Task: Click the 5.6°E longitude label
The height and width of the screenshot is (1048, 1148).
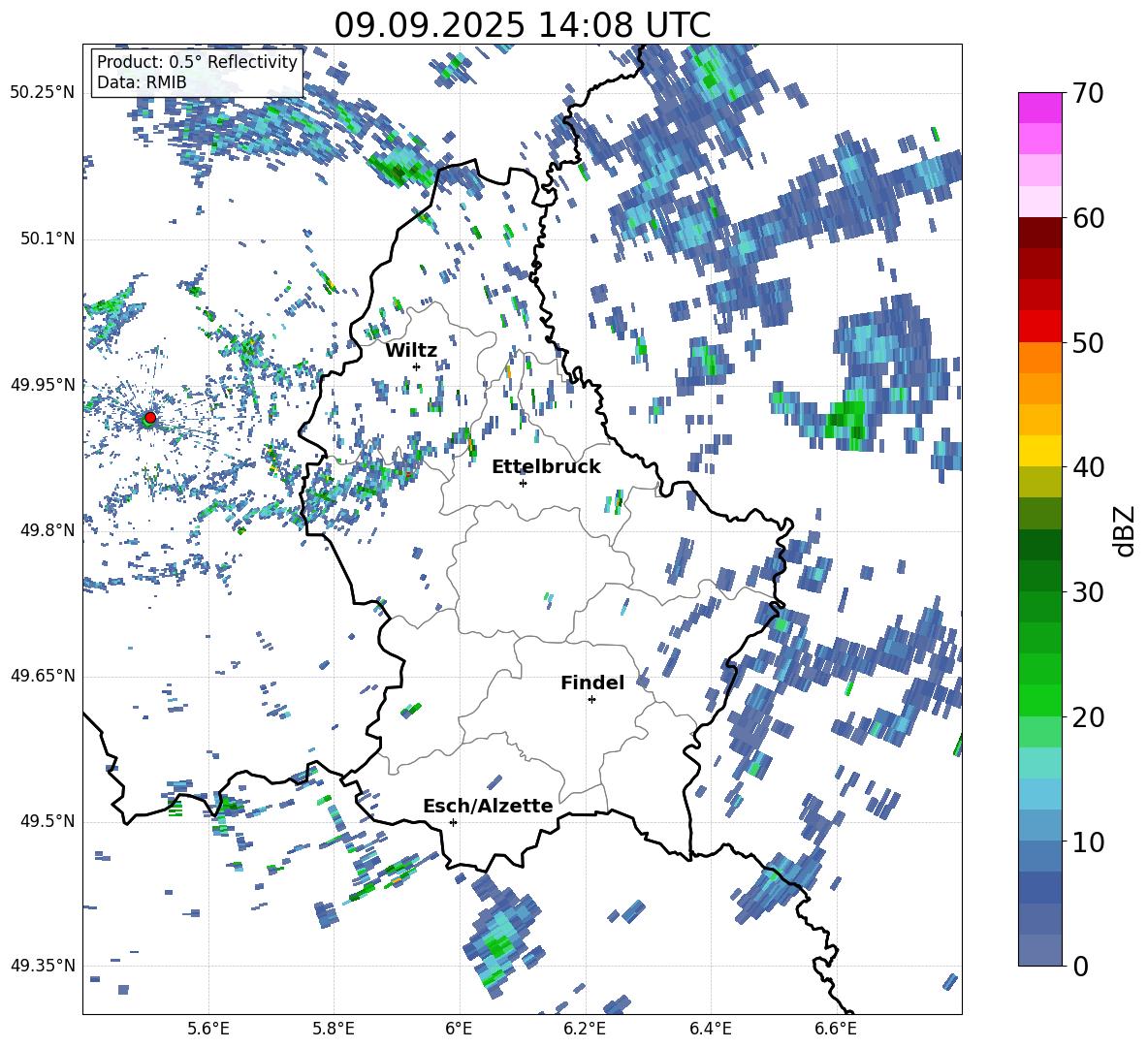Action: [208, 1029]
